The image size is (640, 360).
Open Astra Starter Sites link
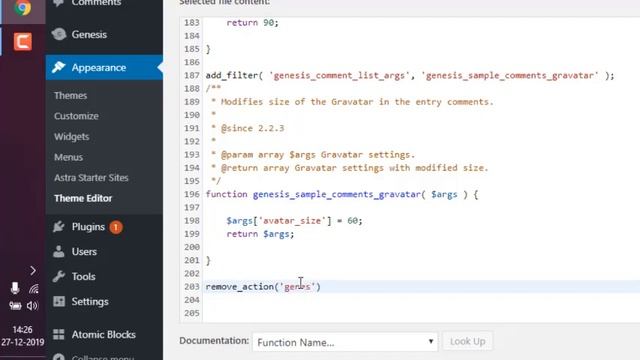91,178
